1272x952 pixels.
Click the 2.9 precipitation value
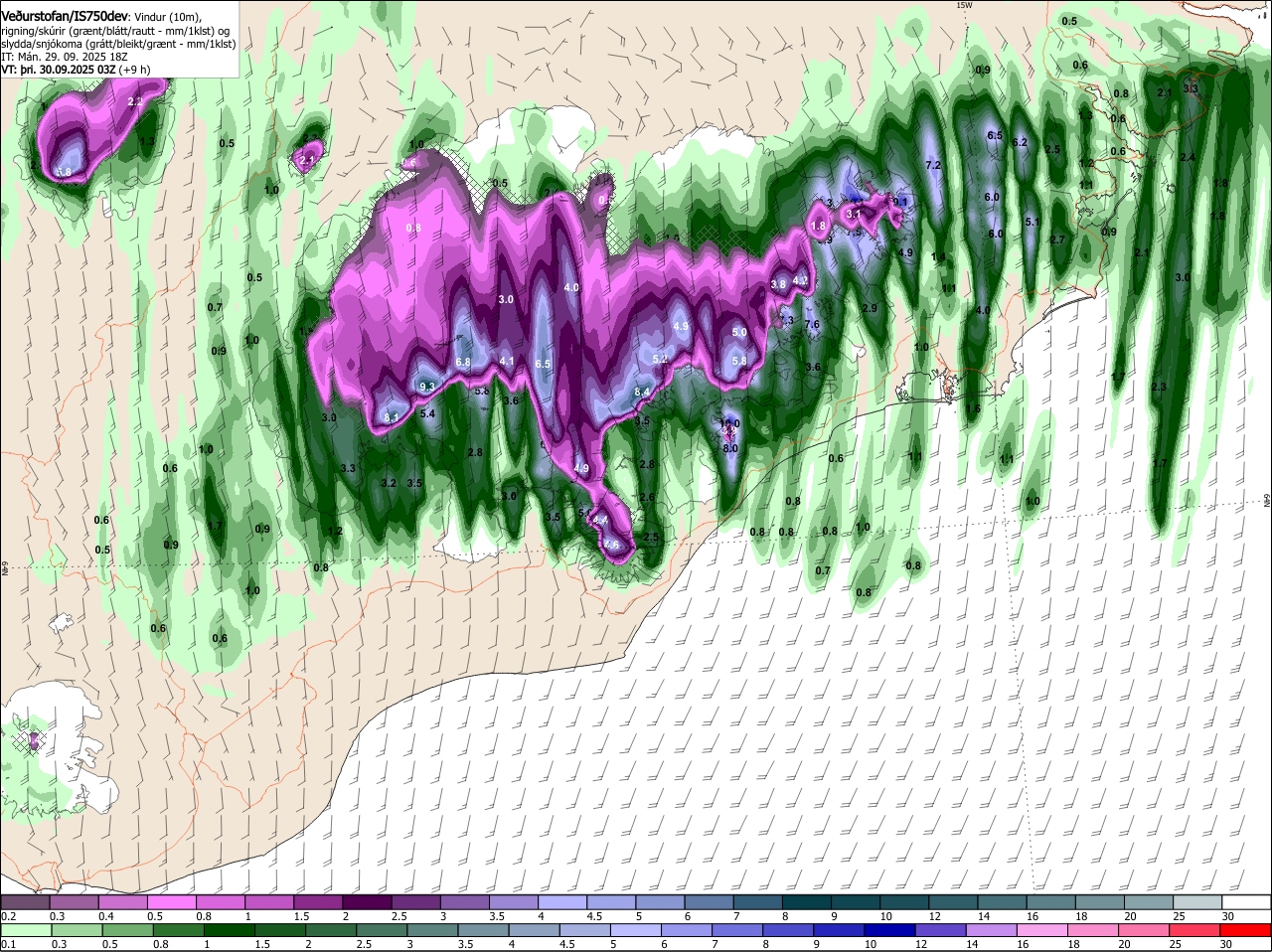(870, 308)
